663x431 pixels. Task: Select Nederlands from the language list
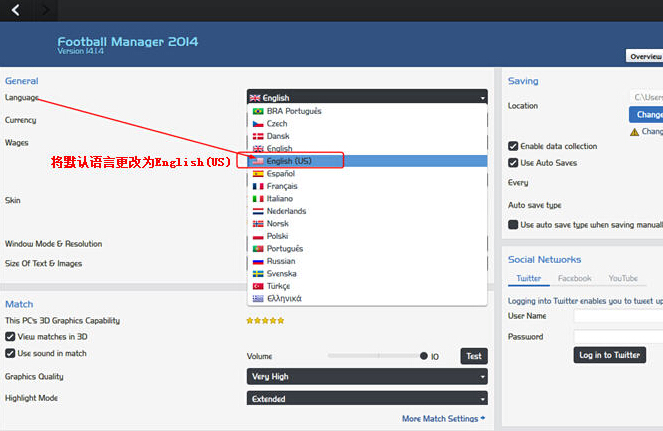click(x=367, y=211)
